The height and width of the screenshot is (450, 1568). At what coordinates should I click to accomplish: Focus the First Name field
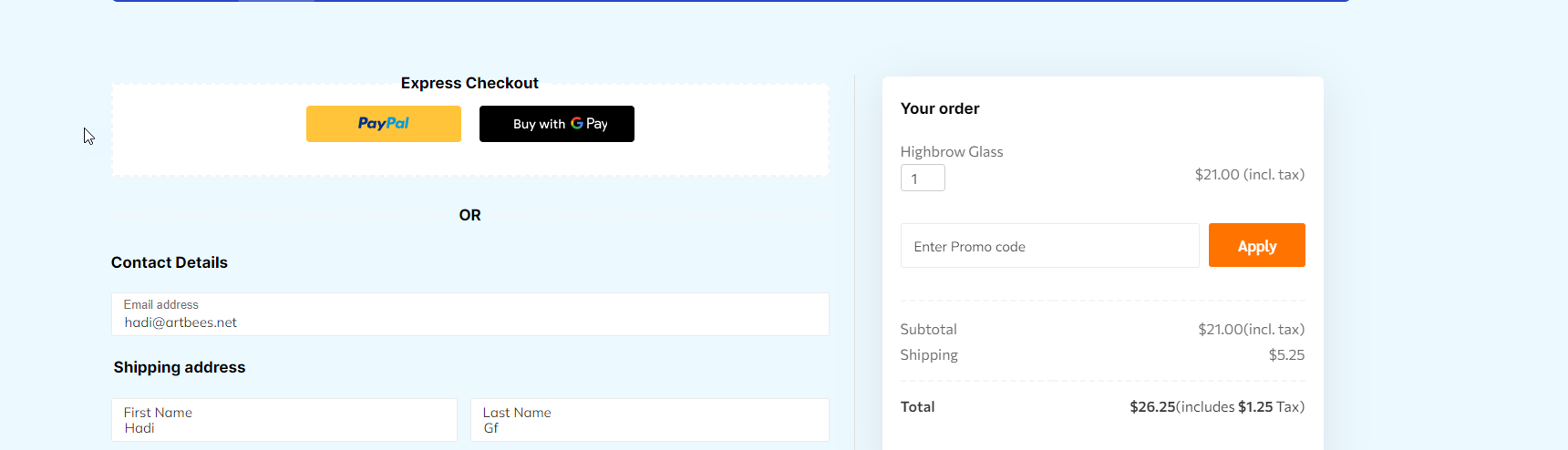tap(284, 420)
